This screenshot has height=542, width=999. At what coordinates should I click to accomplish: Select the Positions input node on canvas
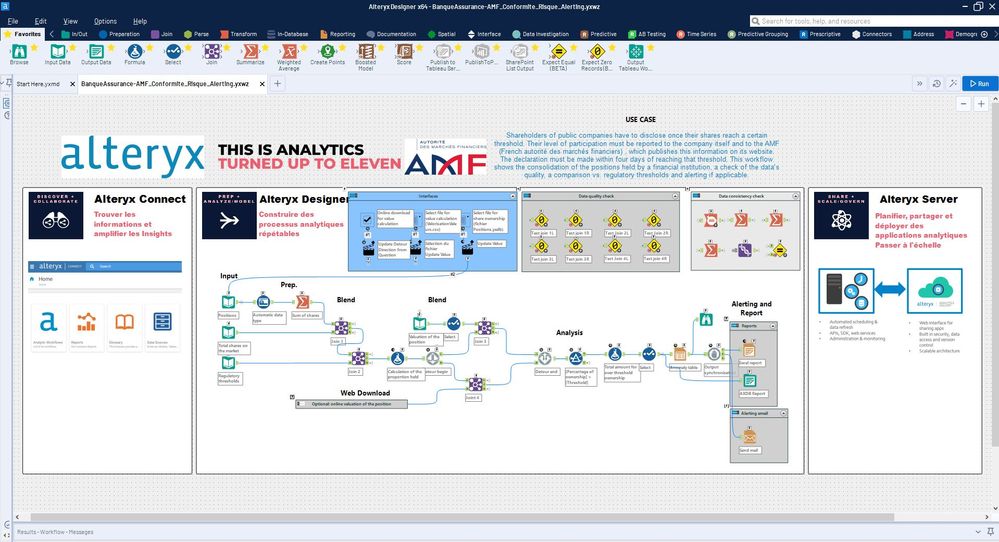pyautogui.click(x=228, y=302)
